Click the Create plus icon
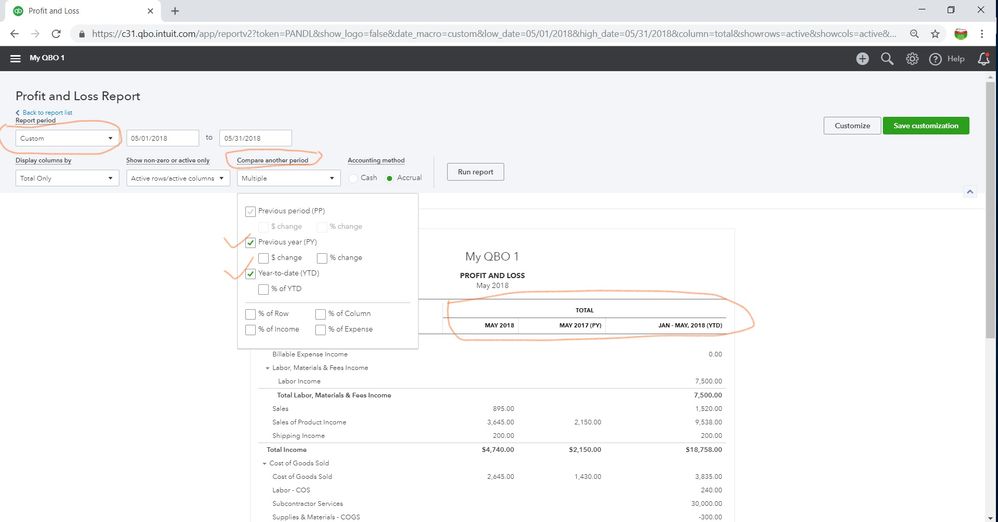The width and height of the screenshot is (998, 522). pos(862,59)
